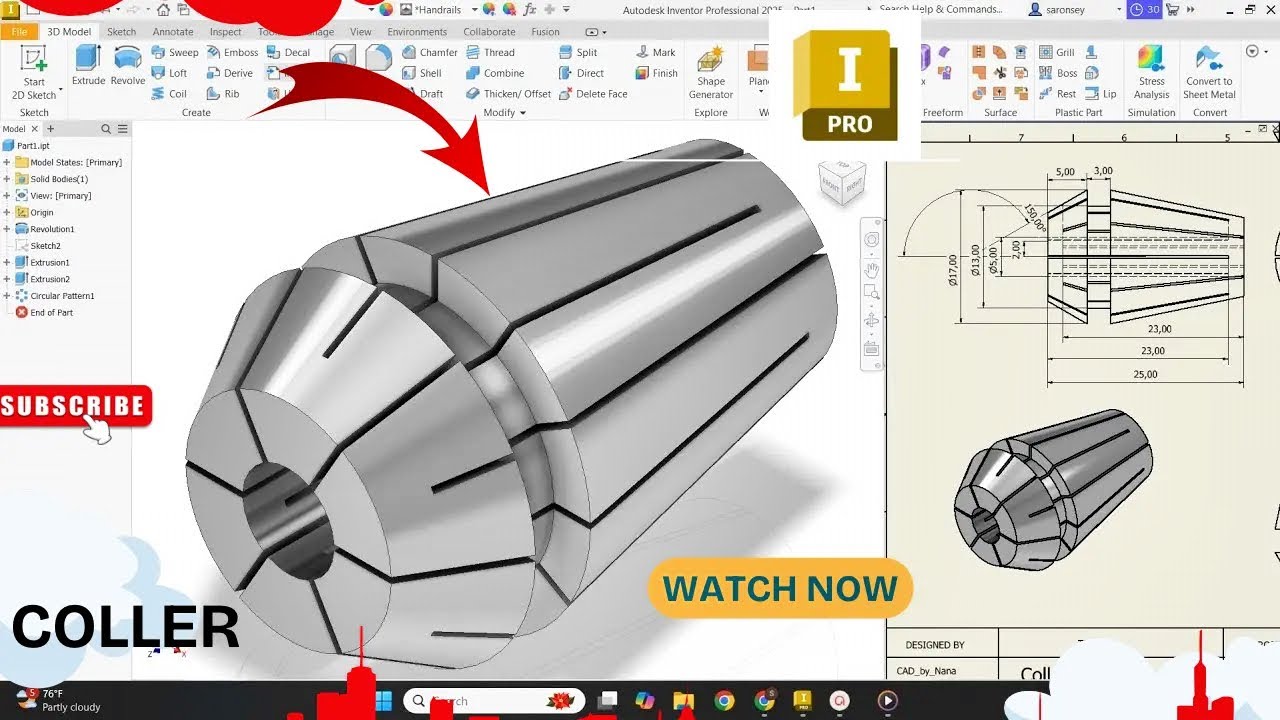Select the Boss plastic part tool

(1058, 73)
